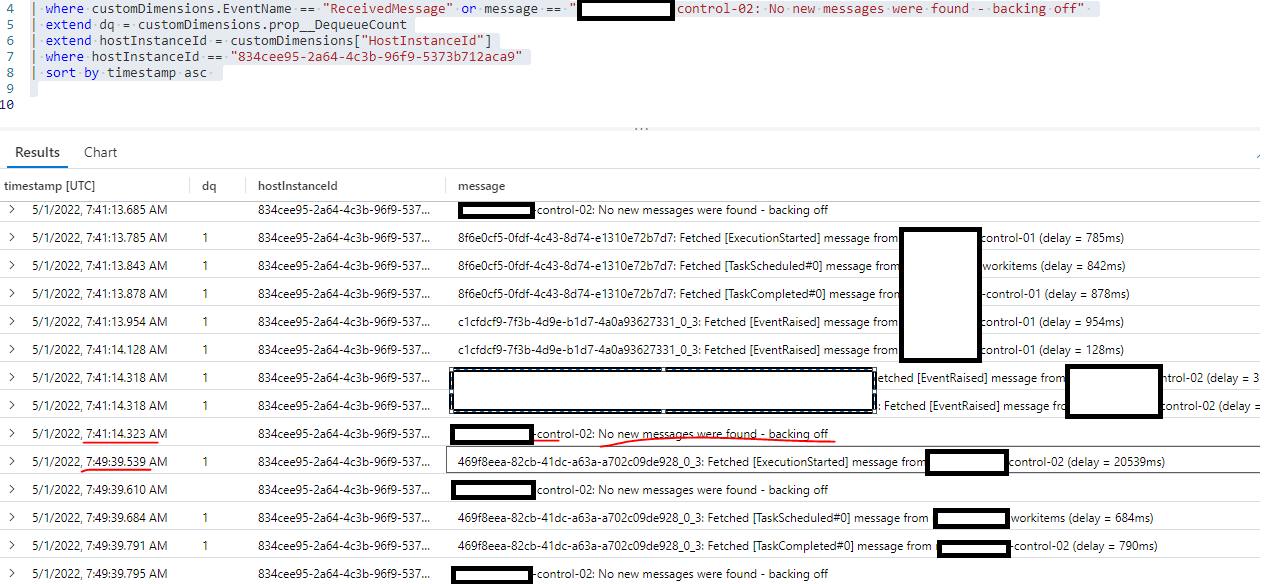The height and width of the screenshot is (584, 1265).
Task: Switch to the Chart tab
Action: click(99, 152)
